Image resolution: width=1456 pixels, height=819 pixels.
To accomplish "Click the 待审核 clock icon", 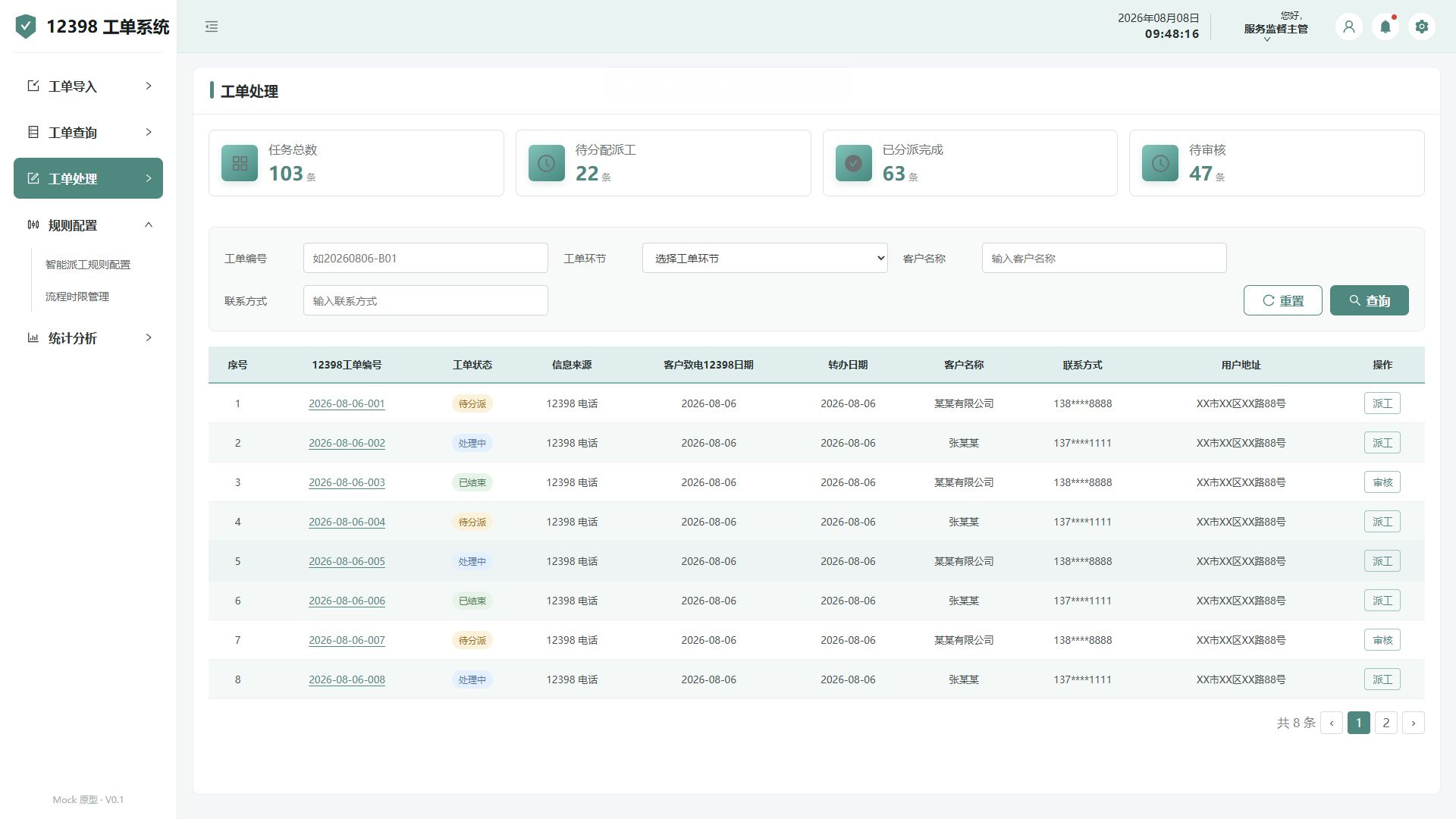I will [x=1160, y=163].
